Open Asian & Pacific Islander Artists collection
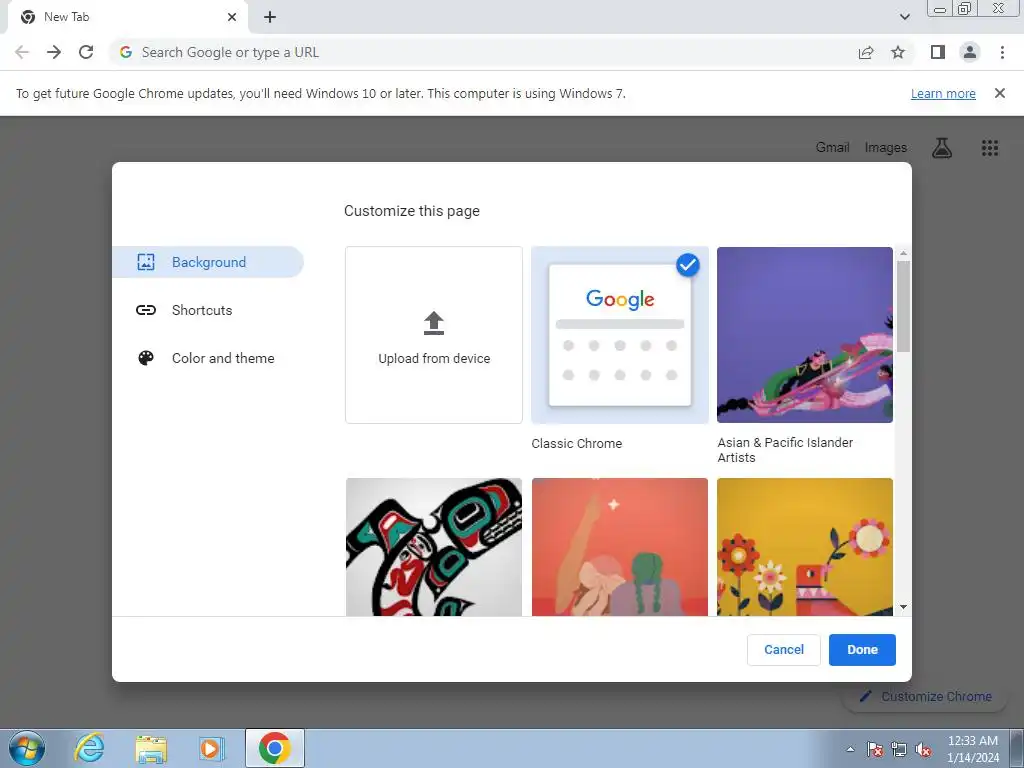 click(x=805, y=335)
